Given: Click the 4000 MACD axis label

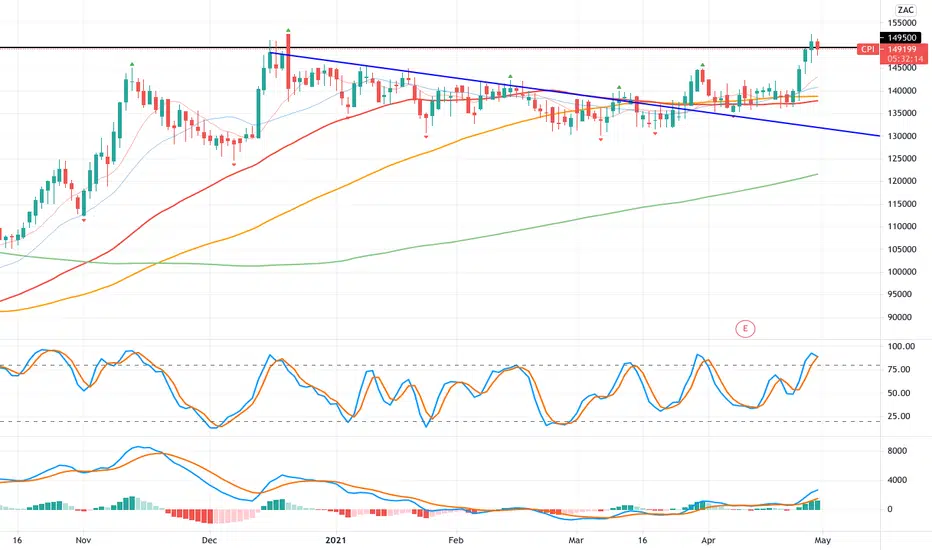Looking at the screenshot, I should coord(898,480).
